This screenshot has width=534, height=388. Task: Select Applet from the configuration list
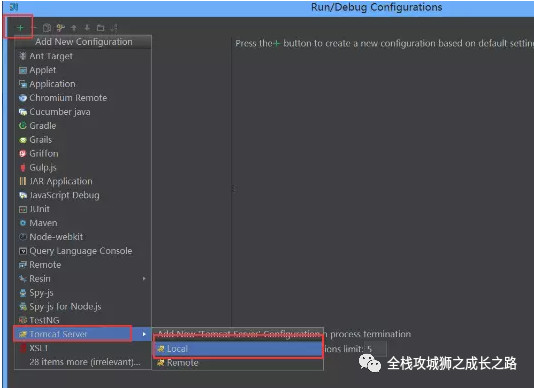click(83, 70)
